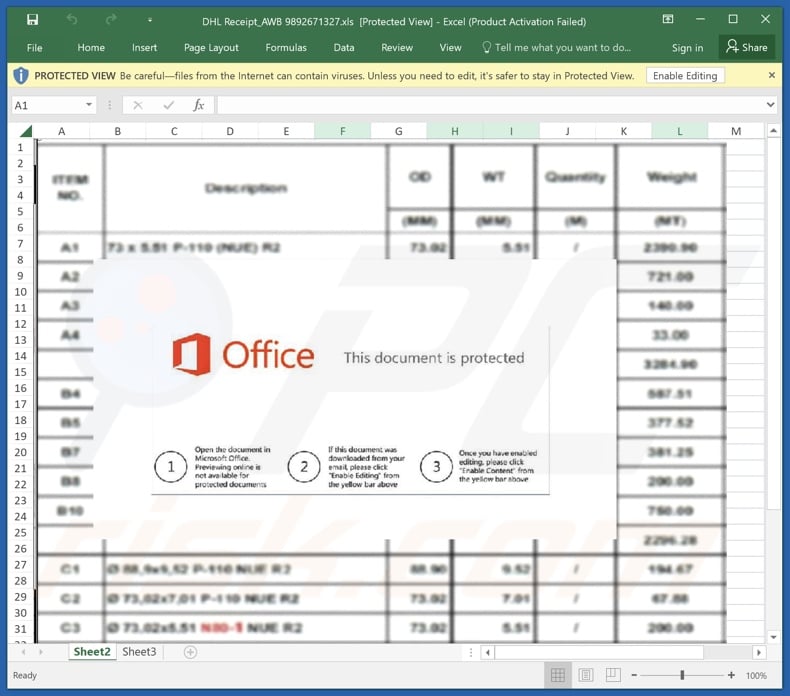Image resolution: width=790 pixels, height=696 pixels.
Task: Click the Protected View shield icon
Action: click(21, 76)
